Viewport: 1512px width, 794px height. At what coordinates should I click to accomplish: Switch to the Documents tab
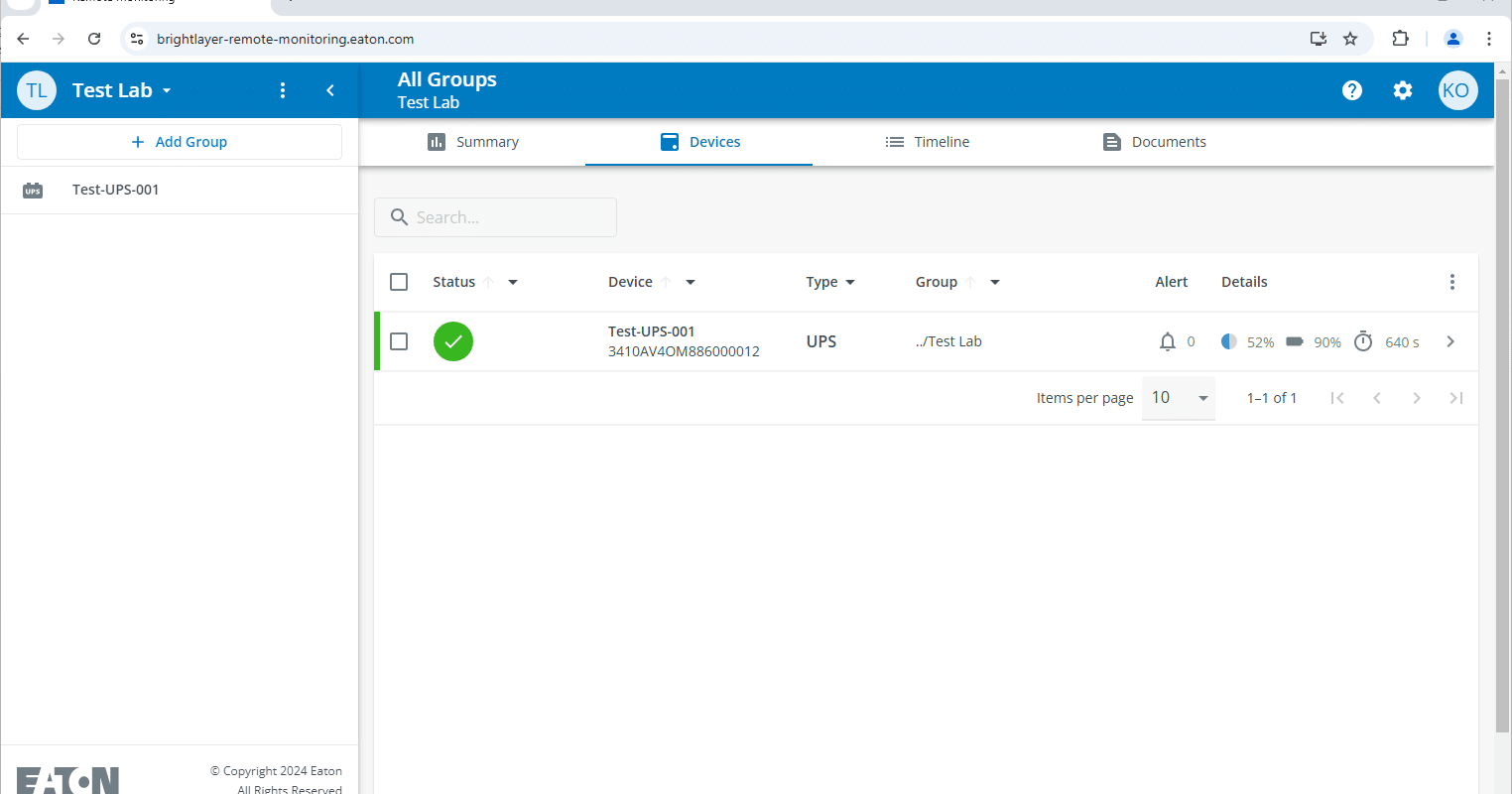pos(1154,142)
